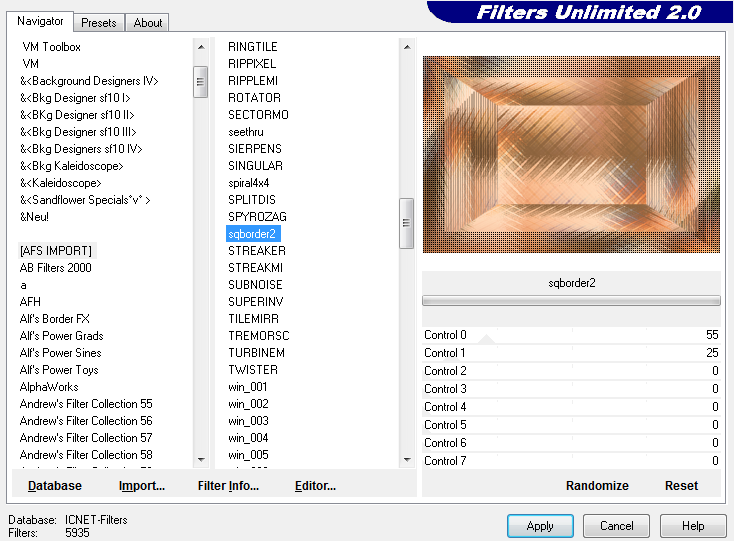This screenshot has width=734, height=541.
Task: Choose the win_004 filter
Action: tap(248, 438)
